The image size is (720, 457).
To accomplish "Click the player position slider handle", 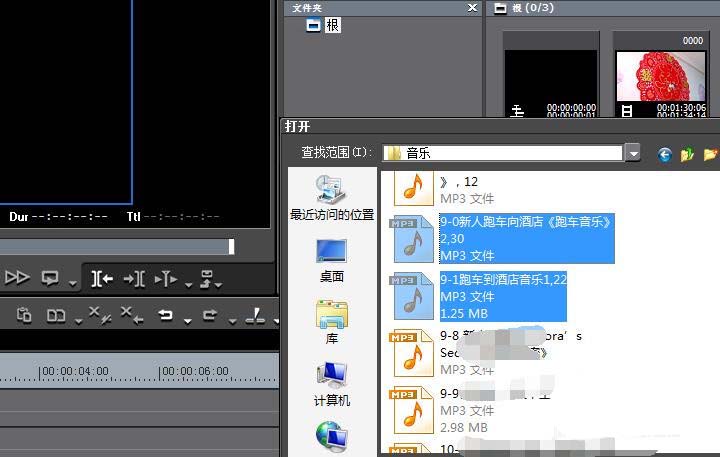I will click(231, 247).
